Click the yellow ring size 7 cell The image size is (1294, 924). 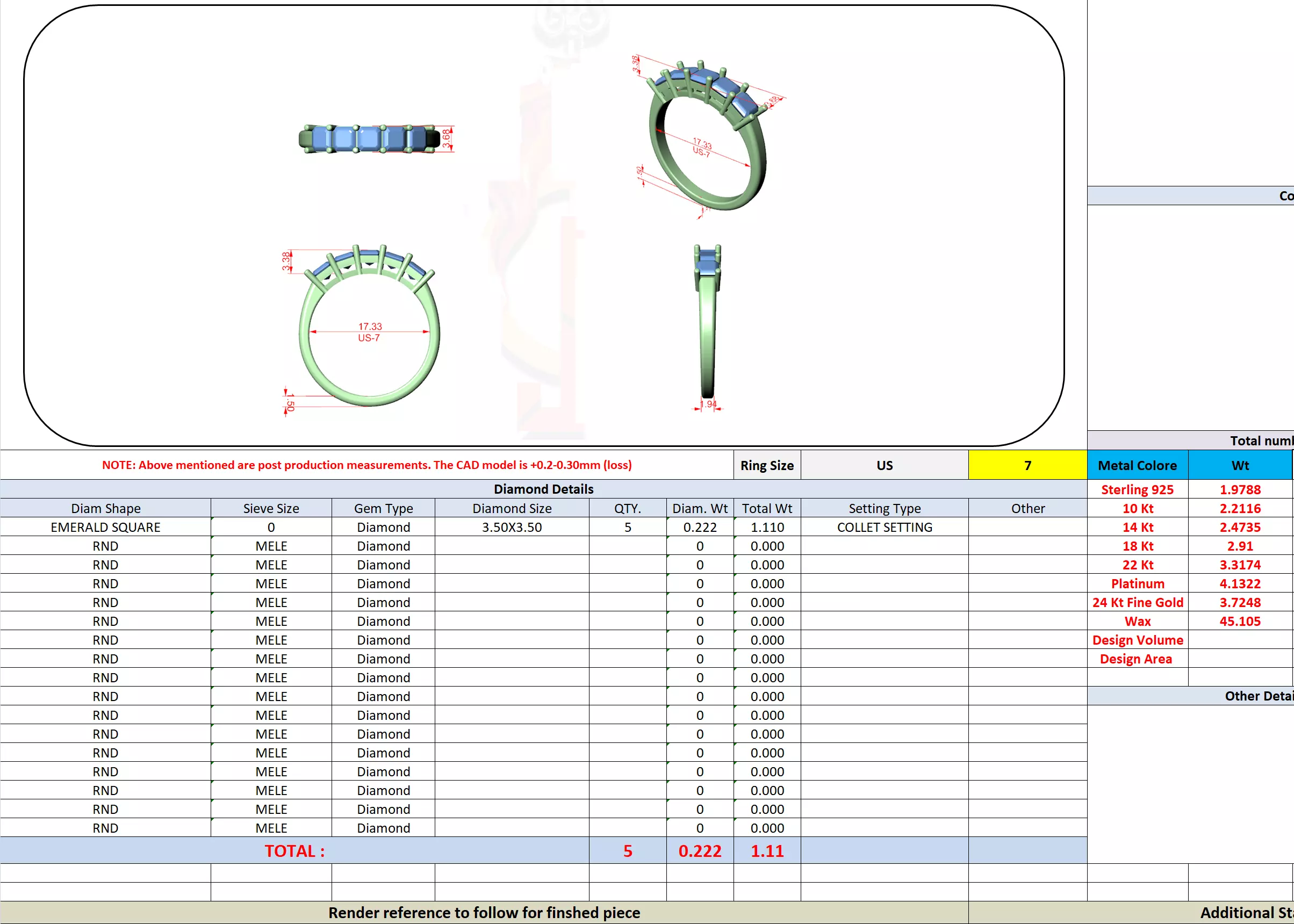point(1027,465)
